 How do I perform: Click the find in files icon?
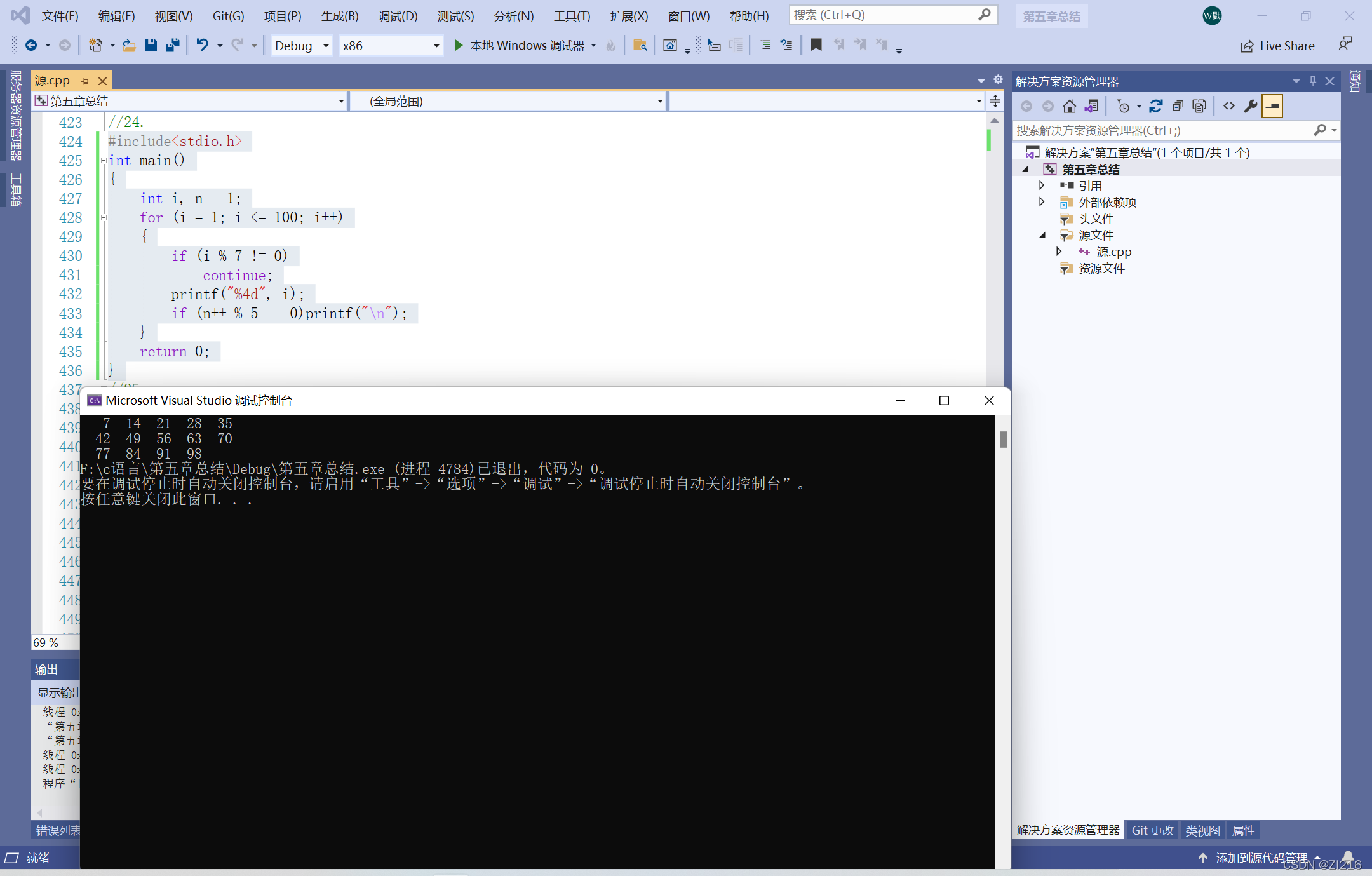640,45
